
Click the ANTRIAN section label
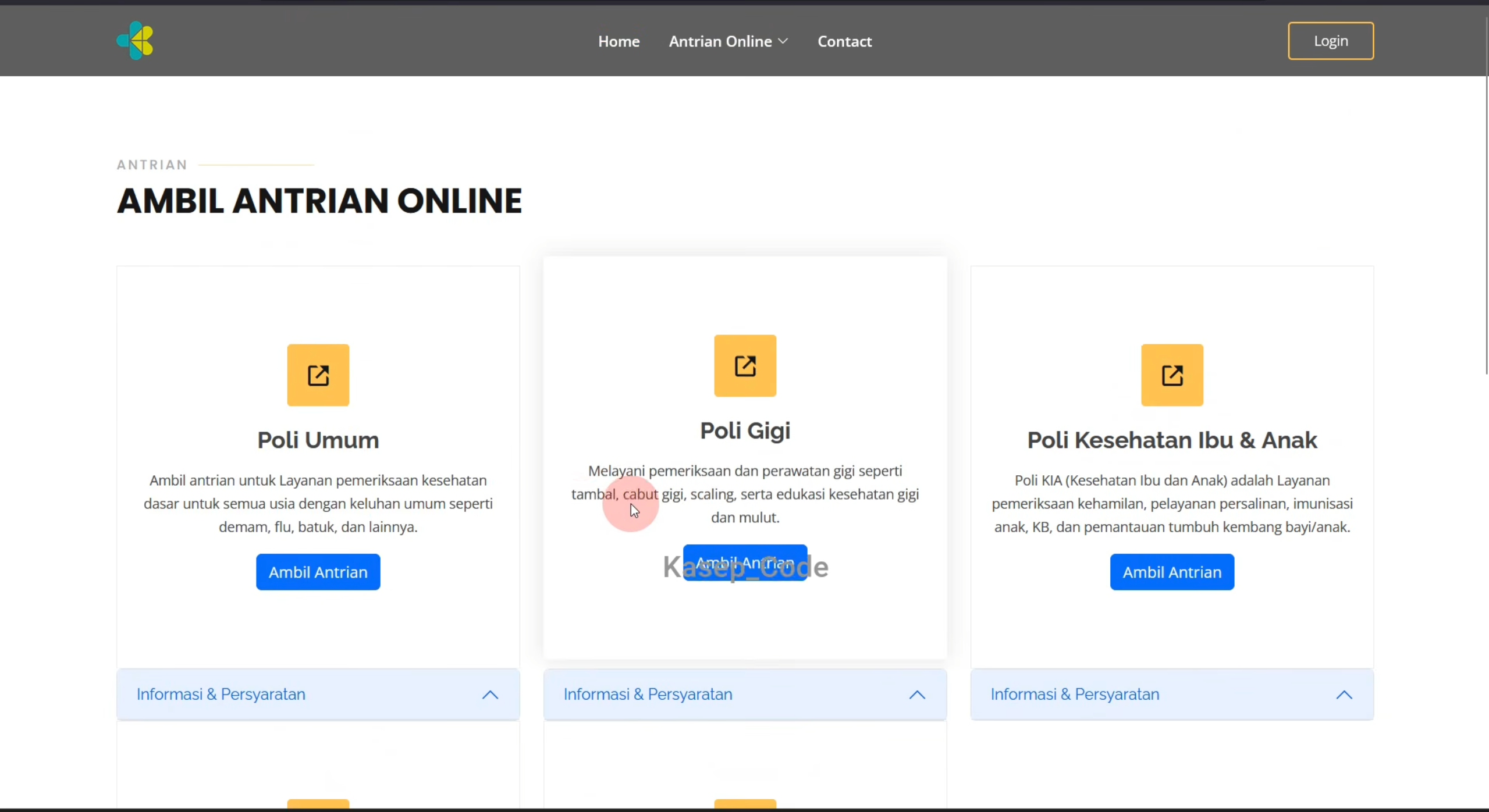(152, 165)
